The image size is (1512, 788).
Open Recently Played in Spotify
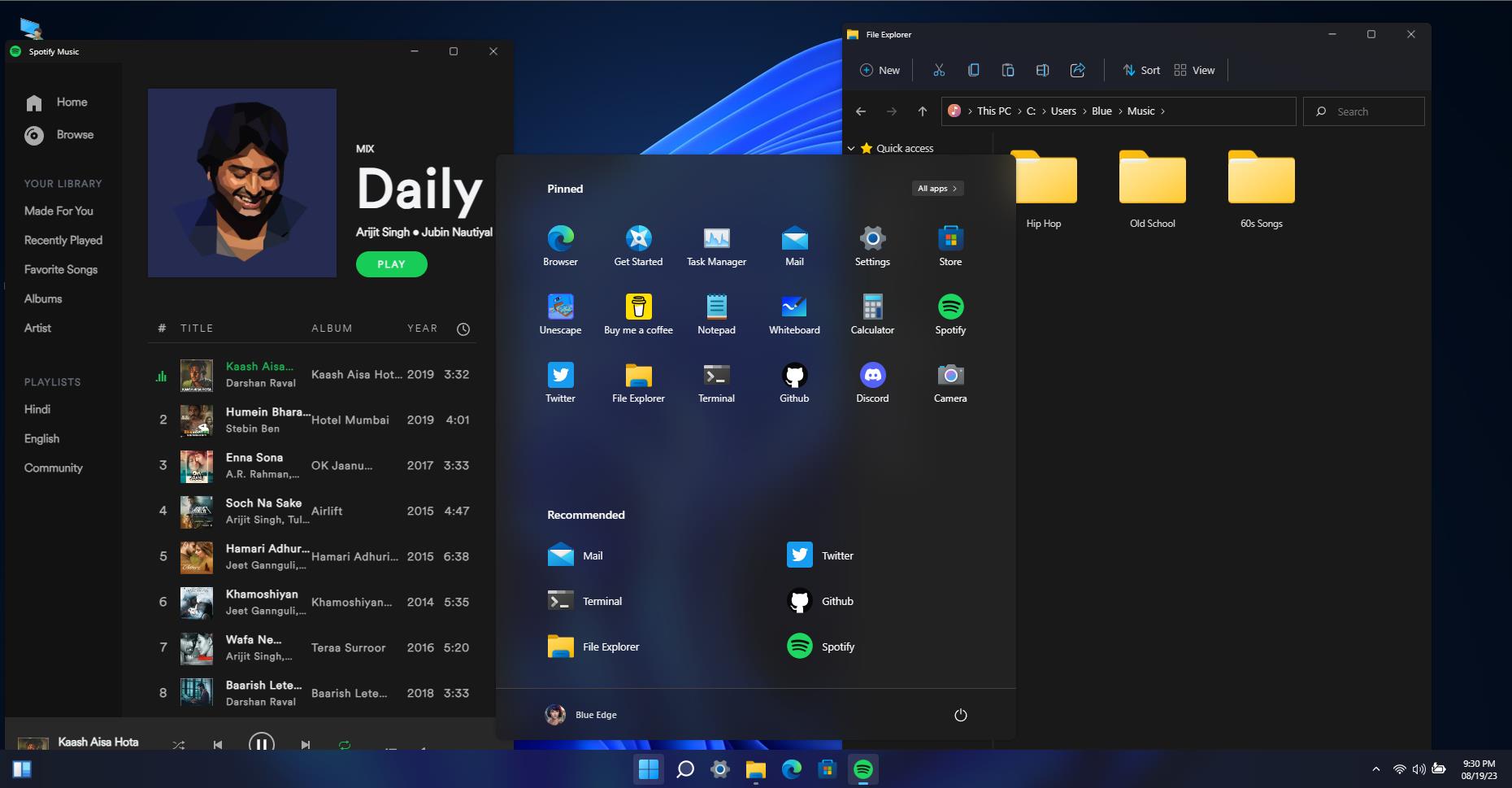[x=63, y=240]
